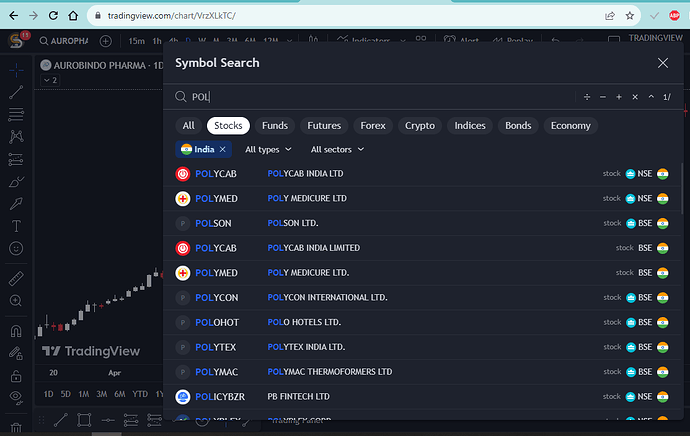Switch to the Indices tab
The height and width of the screenshot is (436, 690).
(470, 126)
